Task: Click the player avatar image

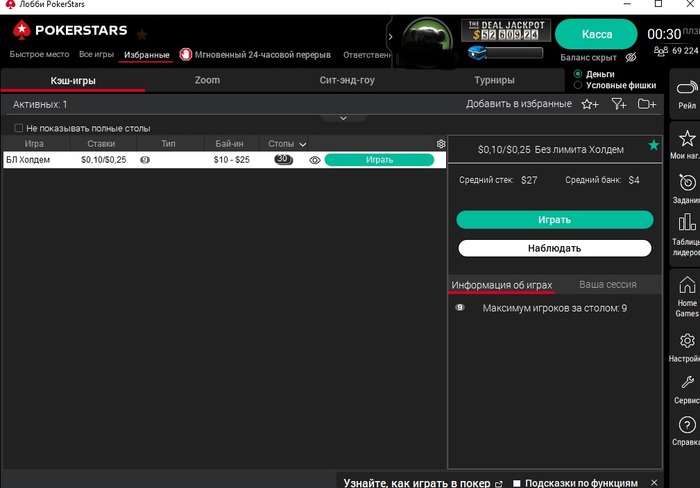Action: pyautogui.click(x=427, y=41)
